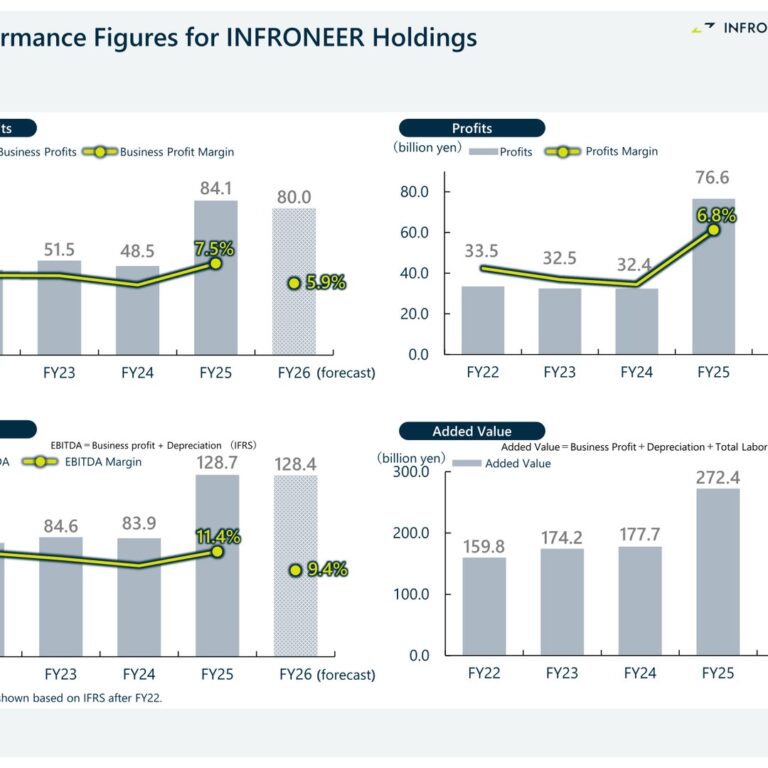Click the 200.0 tick on Added Value axis
This screenshot has height=768, width=768.
[411, 533]
